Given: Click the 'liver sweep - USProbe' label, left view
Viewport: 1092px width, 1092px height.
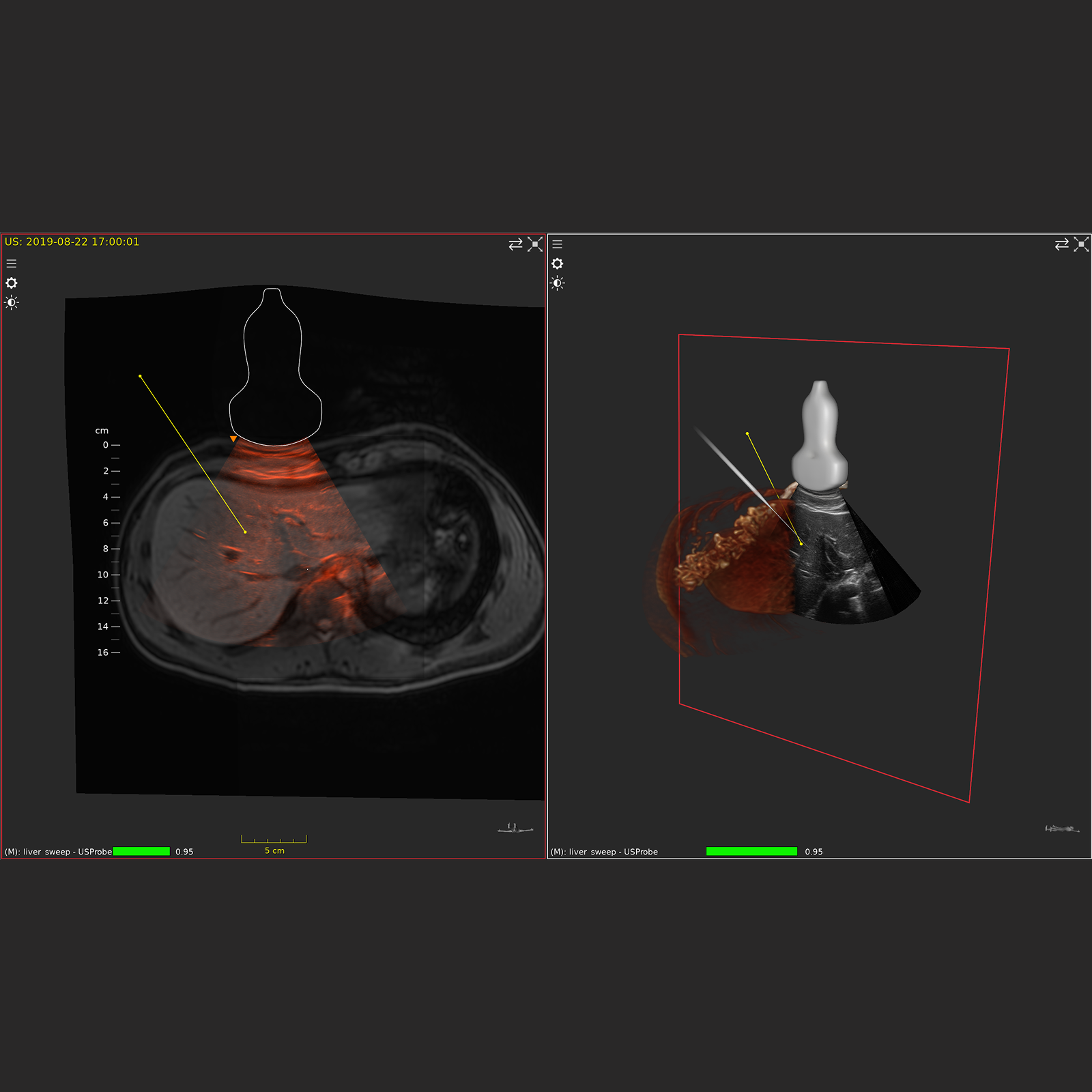Looking at the screenshot, I should click(58, 852).
